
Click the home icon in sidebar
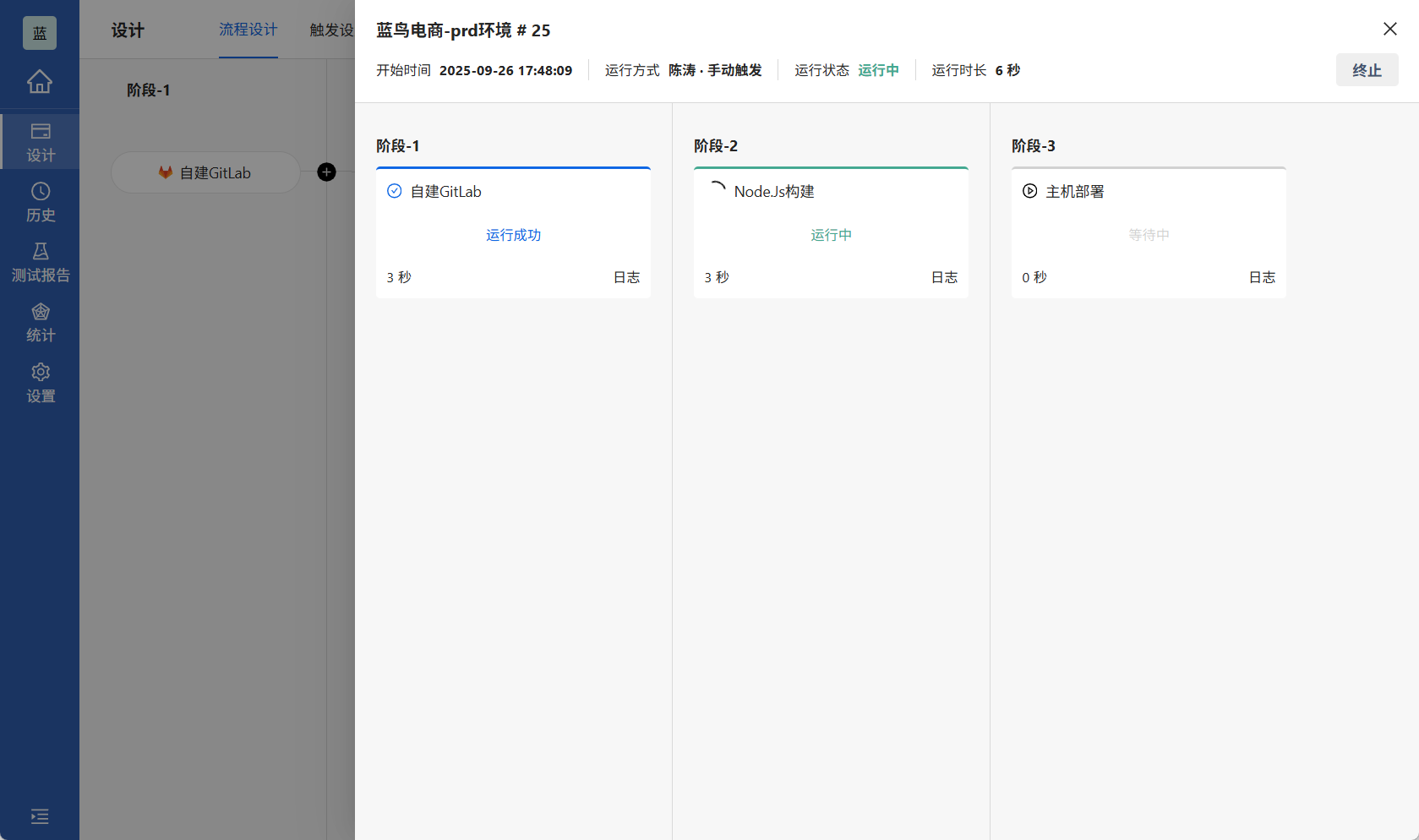[39, 81]
